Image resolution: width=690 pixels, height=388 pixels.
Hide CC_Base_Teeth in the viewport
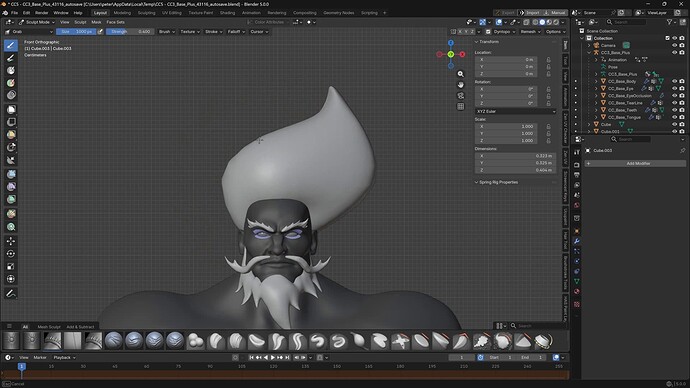click(674, 110)
